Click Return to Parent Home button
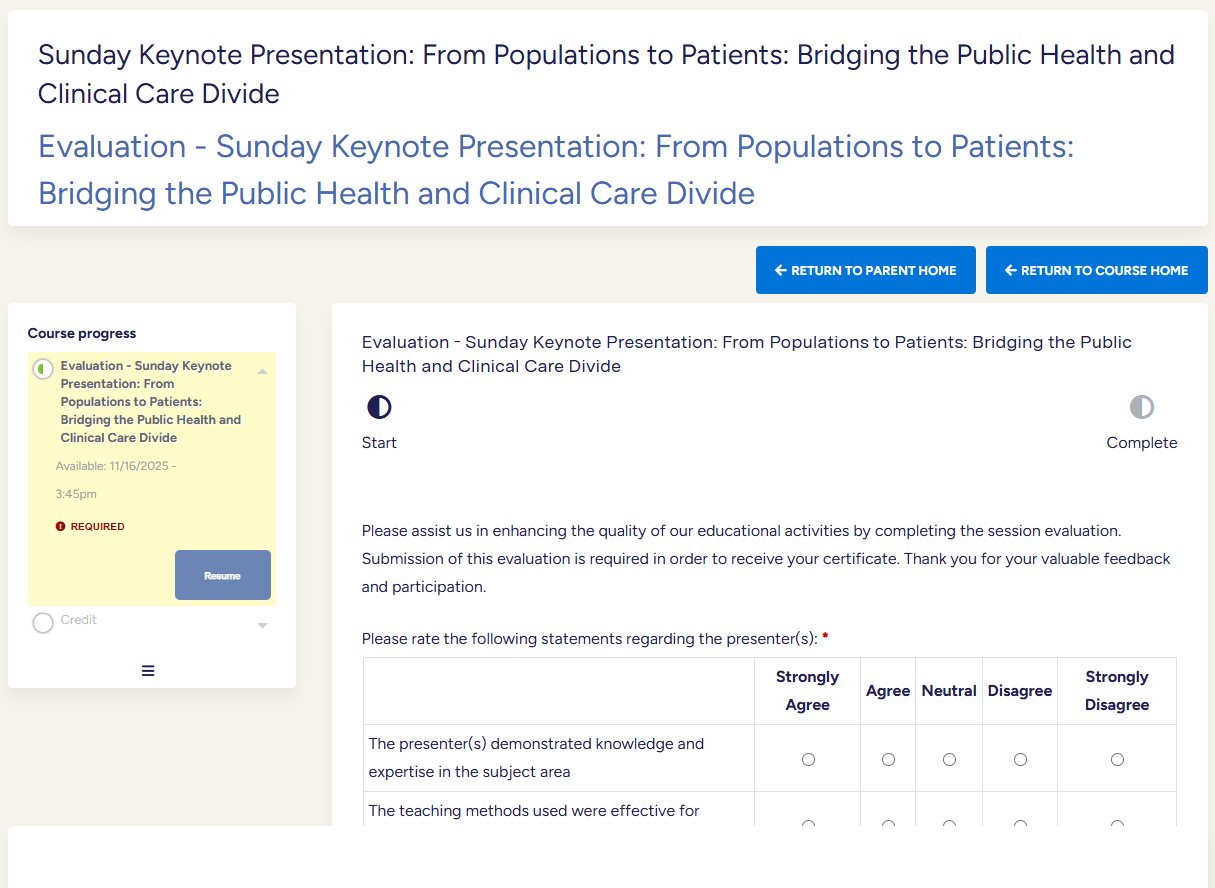This screenshot has width=1215, height=888. (x=865, y=270)
